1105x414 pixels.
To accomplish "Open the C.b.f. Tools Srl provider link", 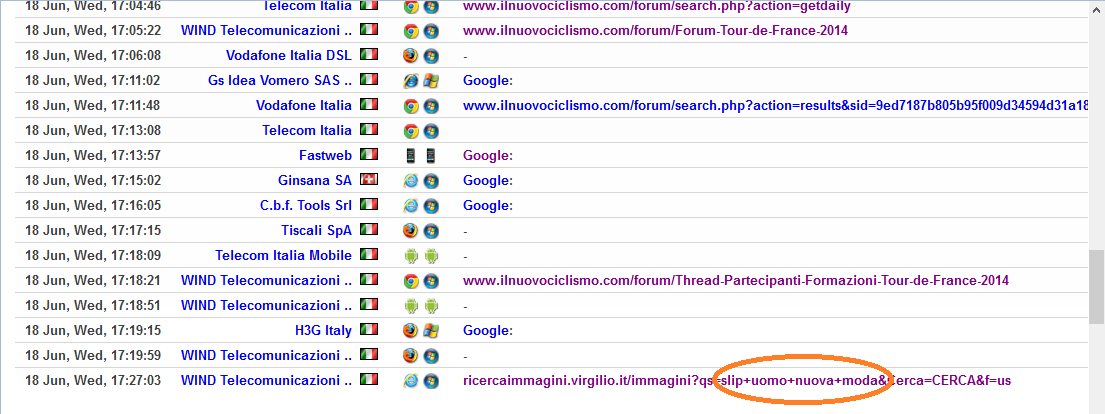I will click(306, 206).
